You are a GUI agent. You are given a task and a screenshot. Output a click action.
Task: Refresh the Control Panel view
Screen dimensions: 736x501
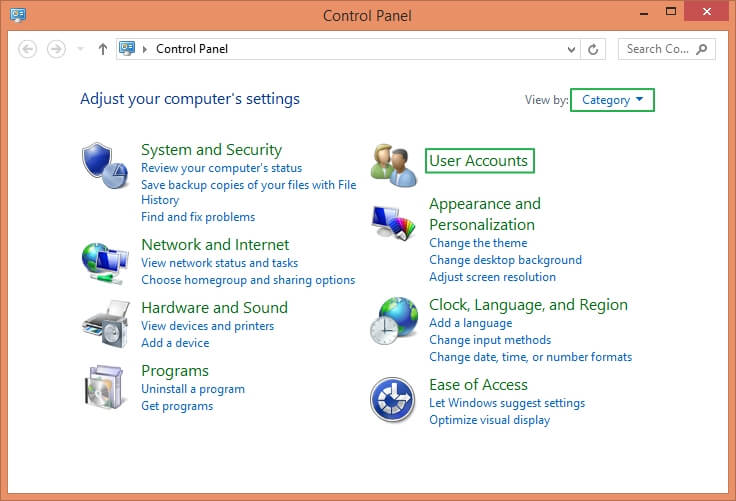593,49
